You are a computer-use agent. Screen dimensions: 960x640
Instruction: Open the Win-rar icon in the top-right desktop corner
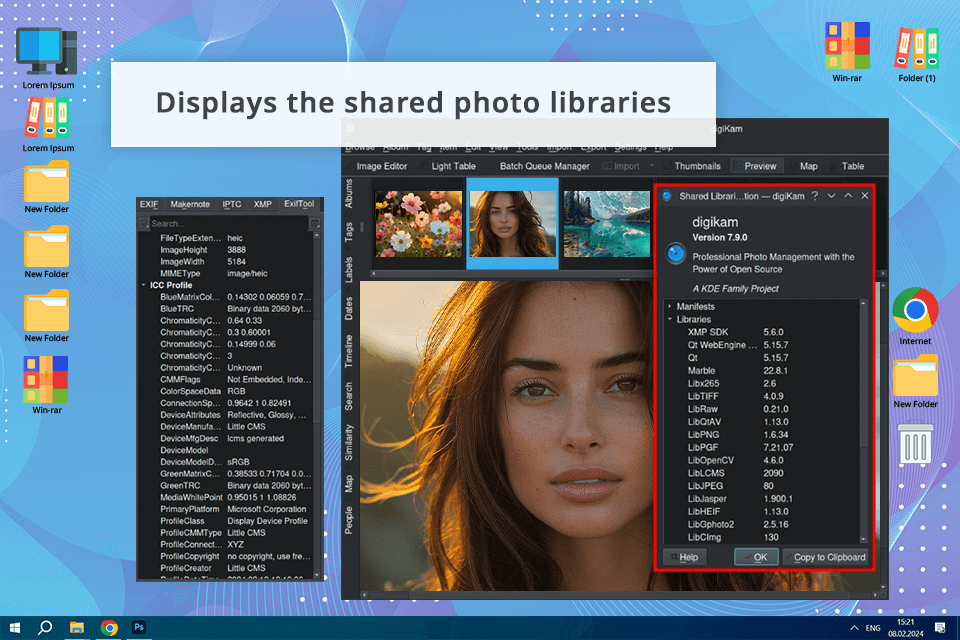(847, 53)
